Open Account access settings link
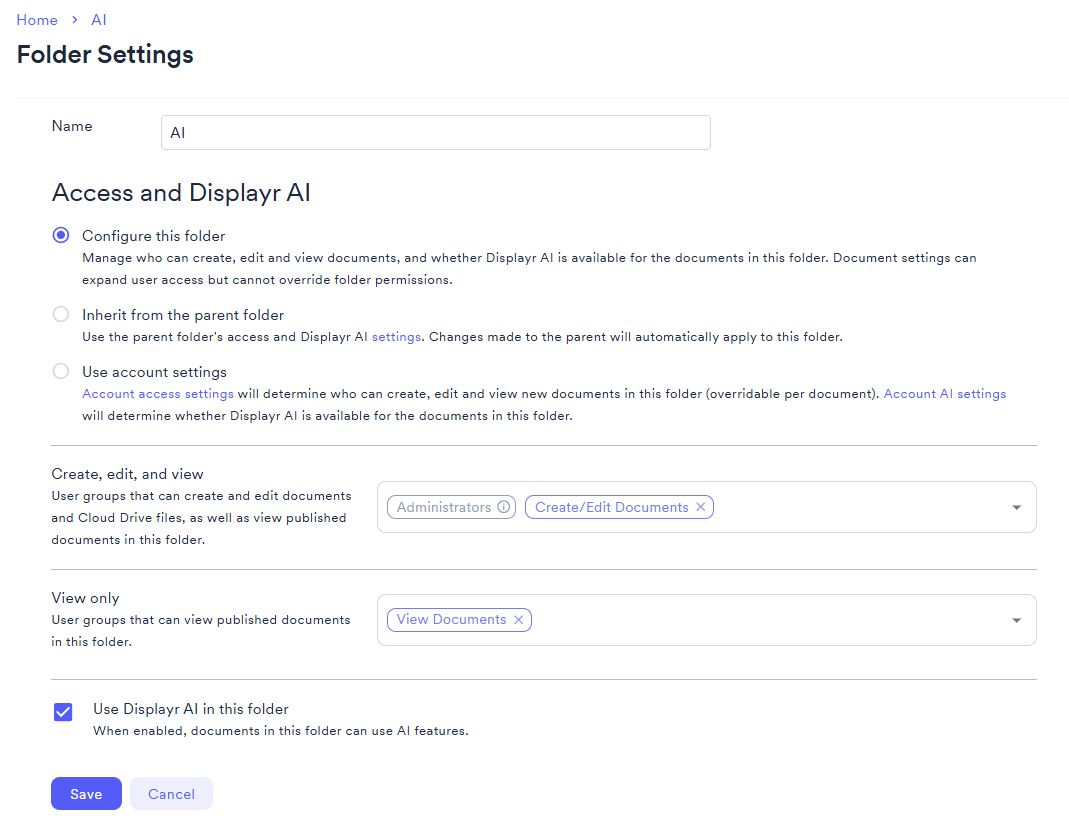The width and height of the screenshot is (1069, 822). (x=157, y=394)
